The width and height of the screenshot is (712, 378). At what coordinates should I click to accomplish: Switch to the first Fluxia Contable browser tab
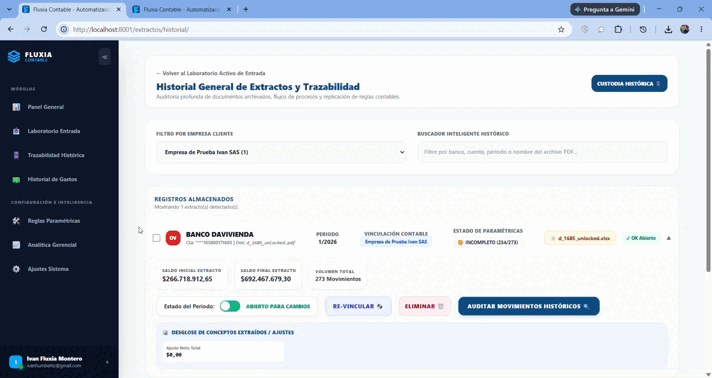(72, 9)
